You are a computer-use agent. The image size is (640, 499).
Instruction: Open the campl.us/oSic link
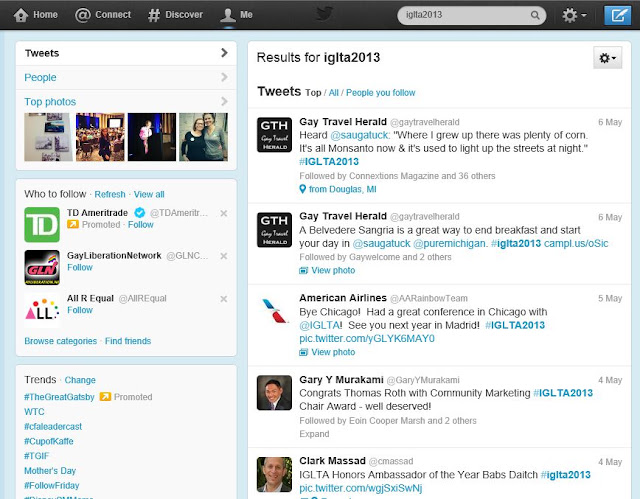coord(576,244)
